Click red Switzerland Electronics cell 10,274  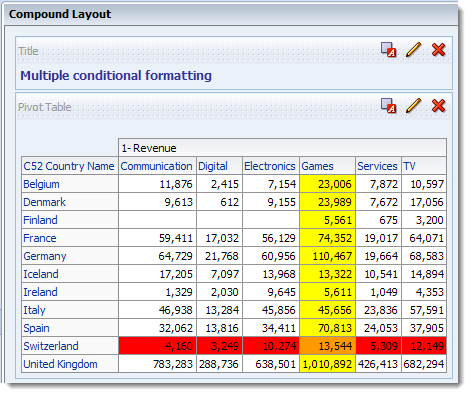pos(271,346)
